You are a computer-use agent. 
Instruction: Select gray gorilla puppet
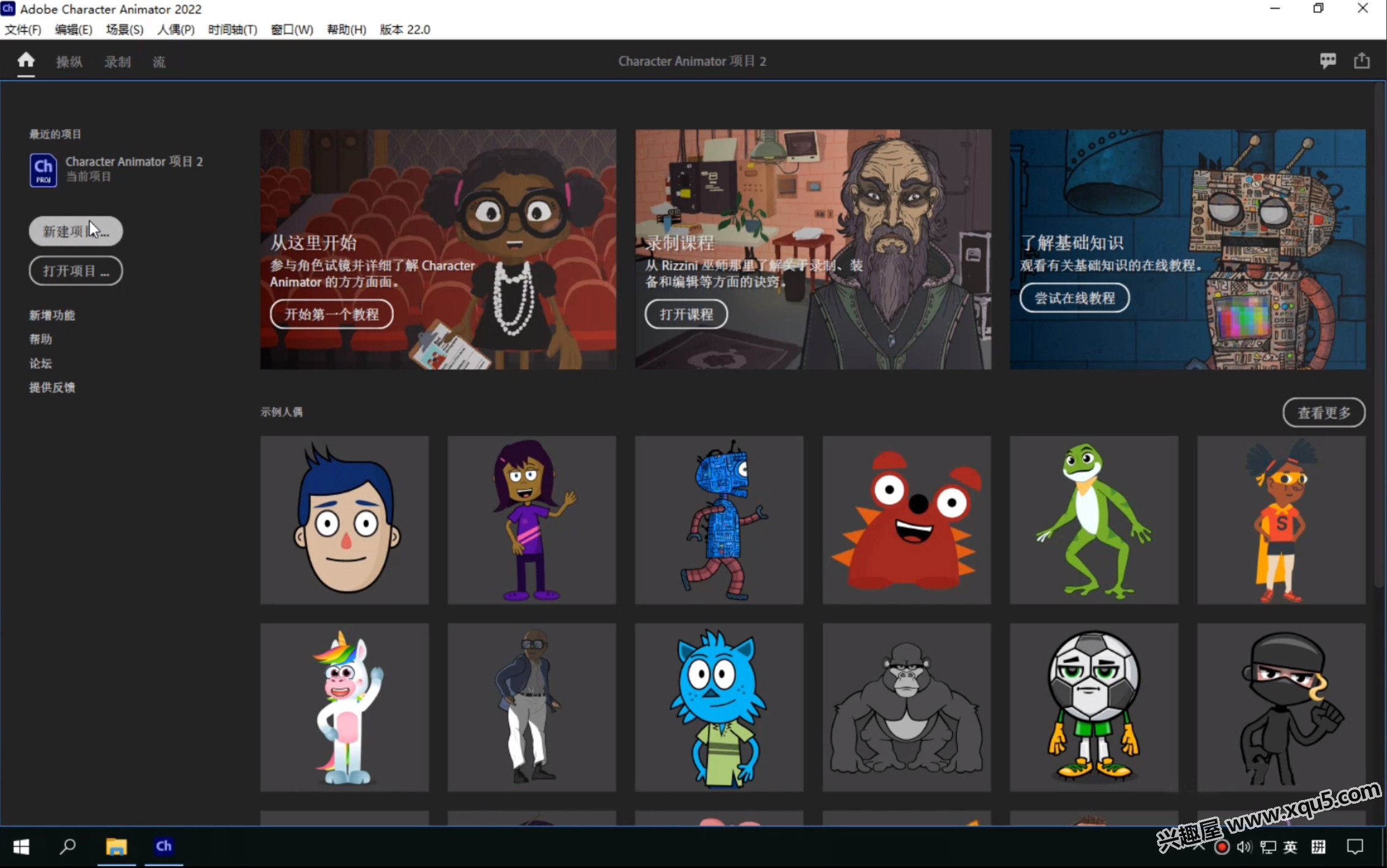tap(907, 708)
